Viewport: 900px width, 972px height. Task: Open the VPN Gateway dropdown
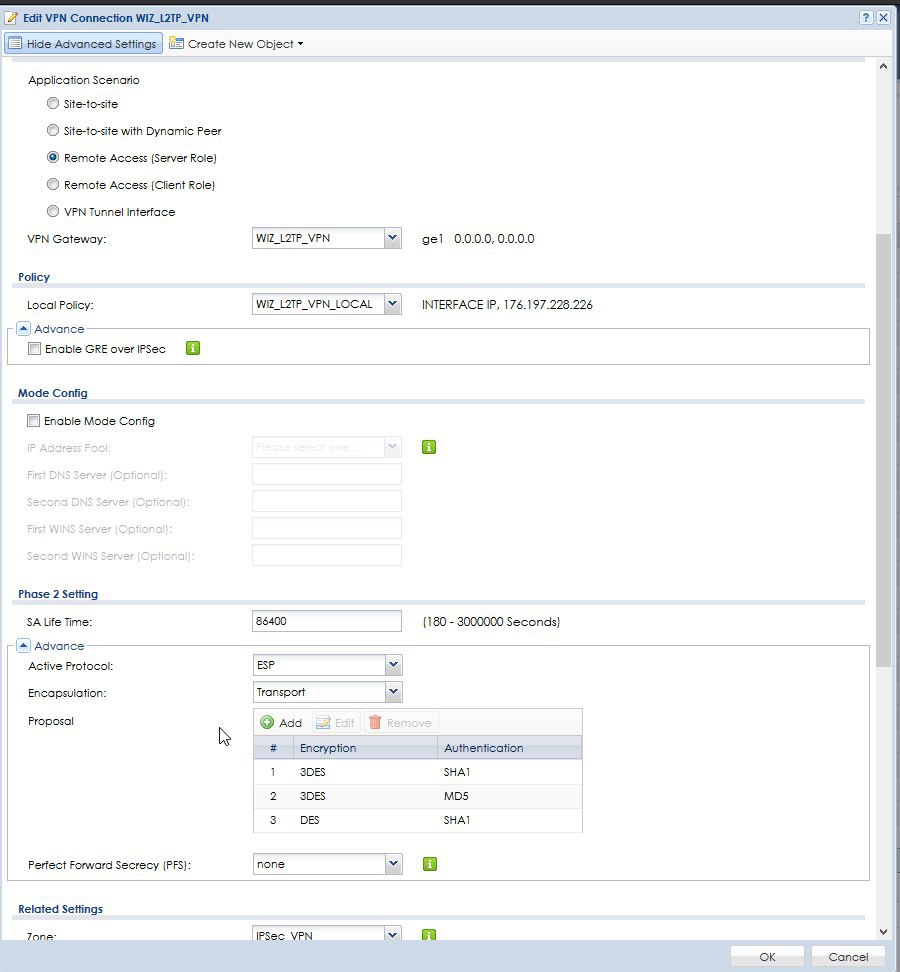point(392,238)
